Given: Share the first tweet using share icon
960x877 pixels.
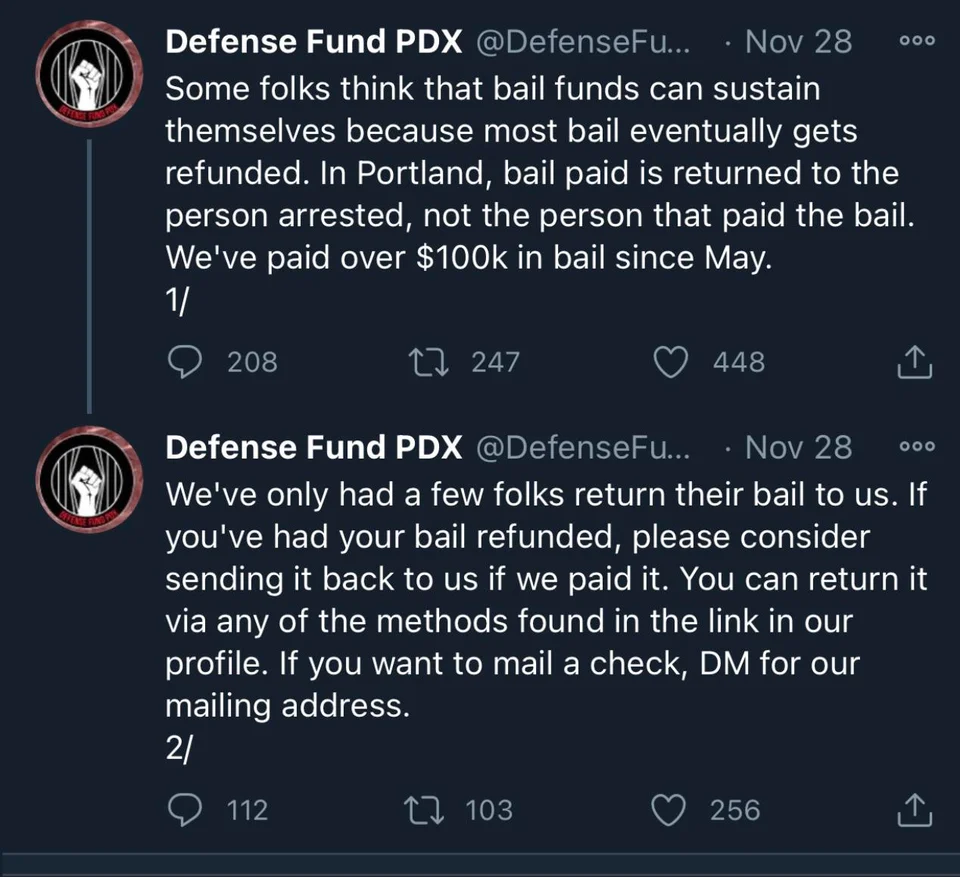Looking at the screenshot, I should 915,362.
